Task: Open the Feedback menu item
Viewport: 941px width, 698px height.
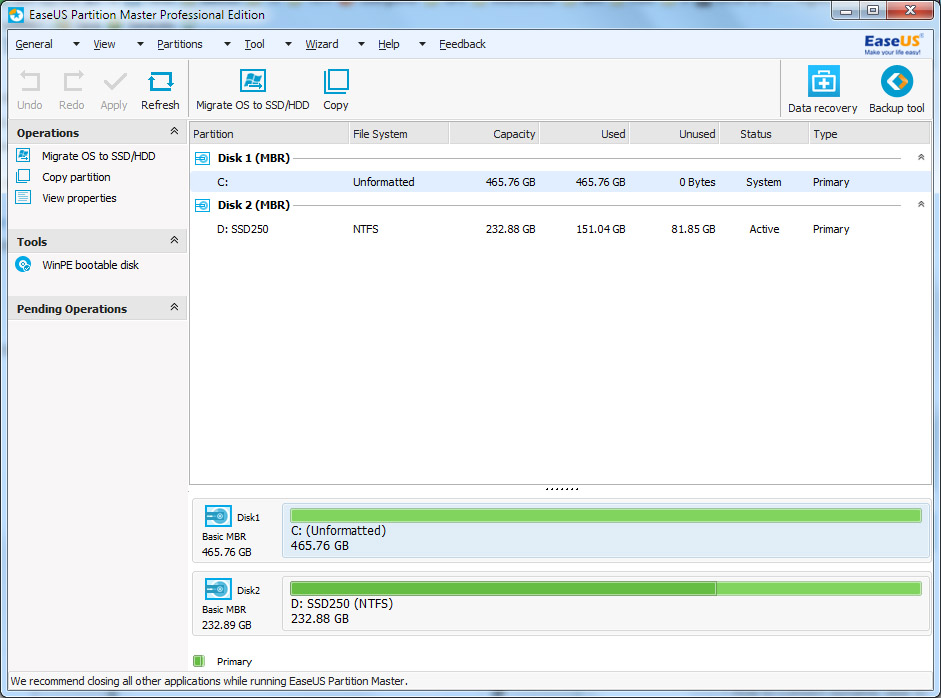Action: pos(462,44)
